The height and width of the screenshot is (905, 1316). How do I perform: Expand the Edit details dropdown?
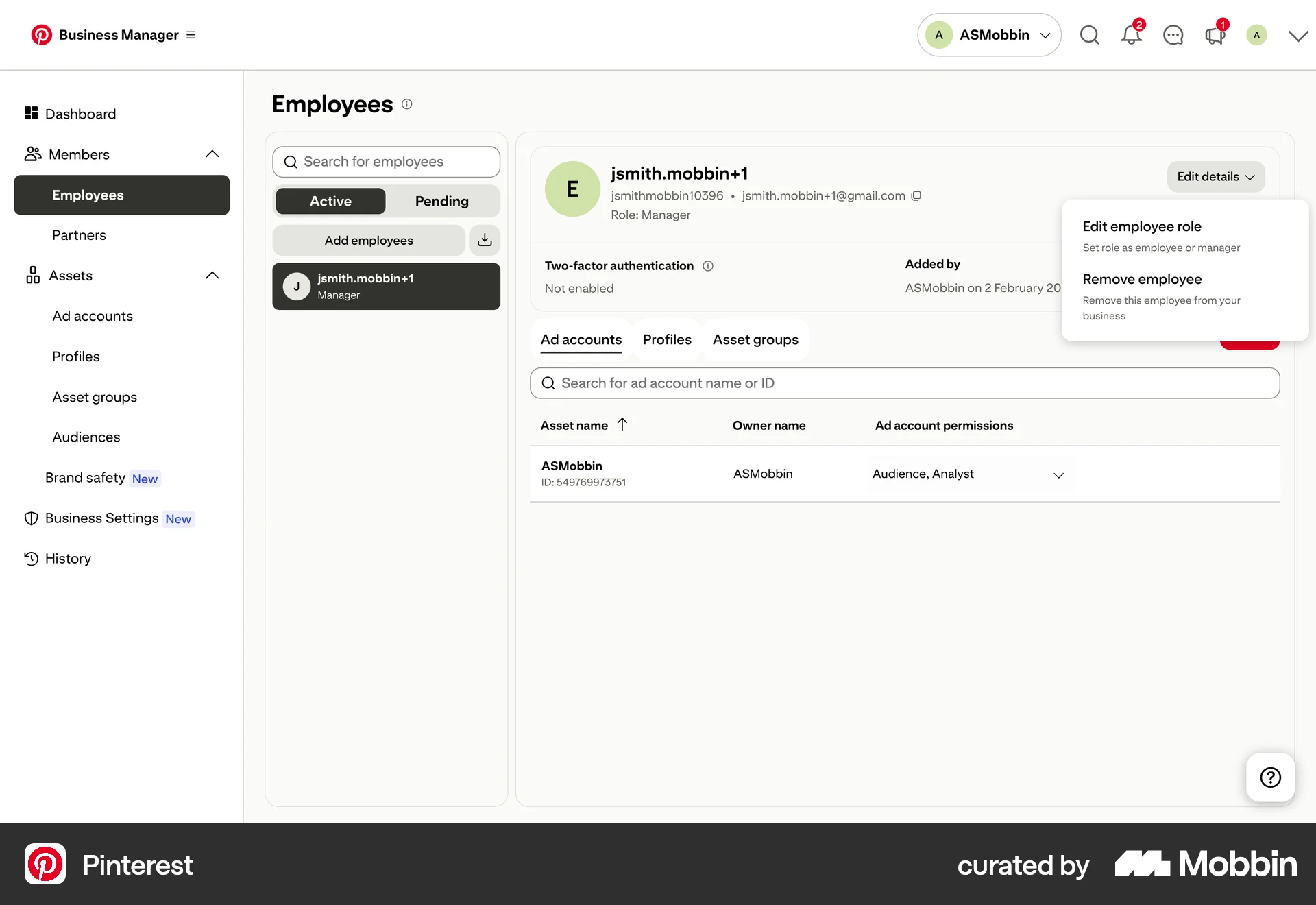[1215, 177]
